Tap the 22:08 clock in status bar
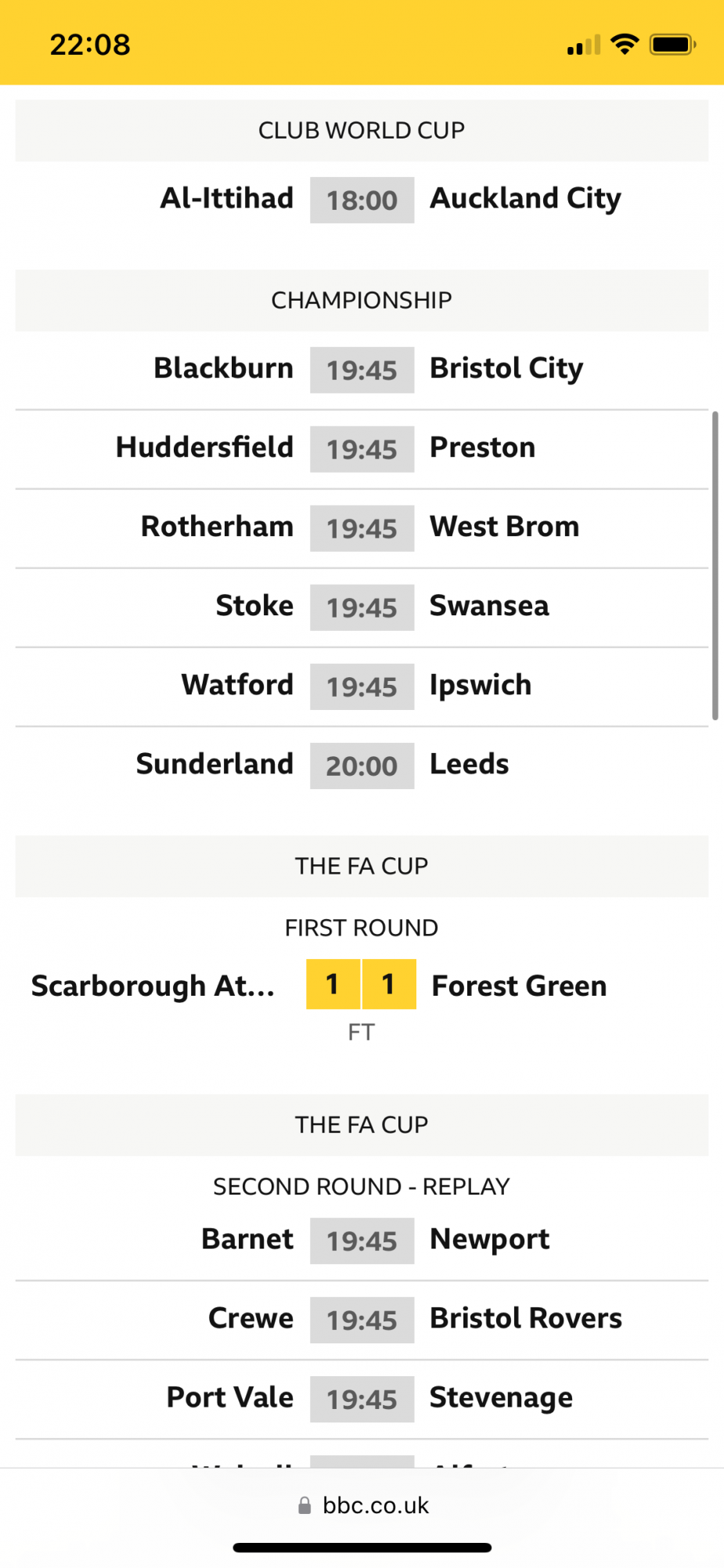This screenshot has height=1568, width=724. tap(90, 45)
